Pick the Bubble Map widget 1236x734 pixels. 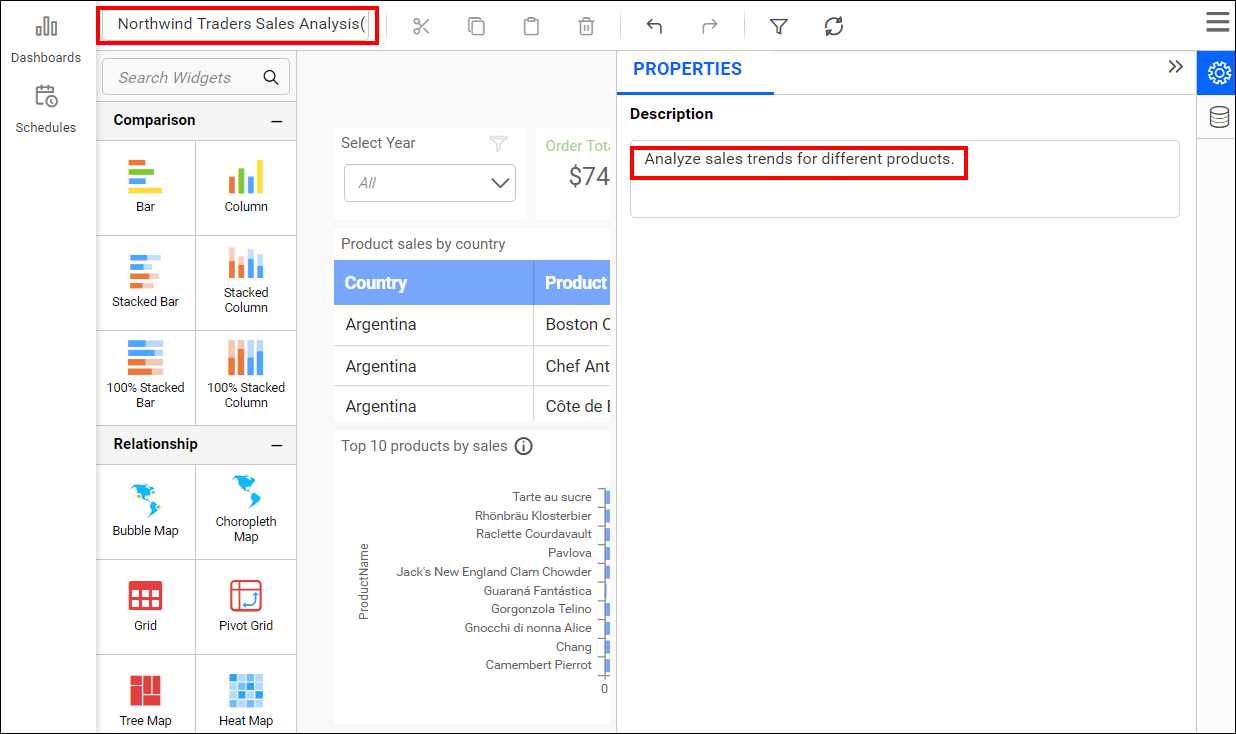(146, 510)
